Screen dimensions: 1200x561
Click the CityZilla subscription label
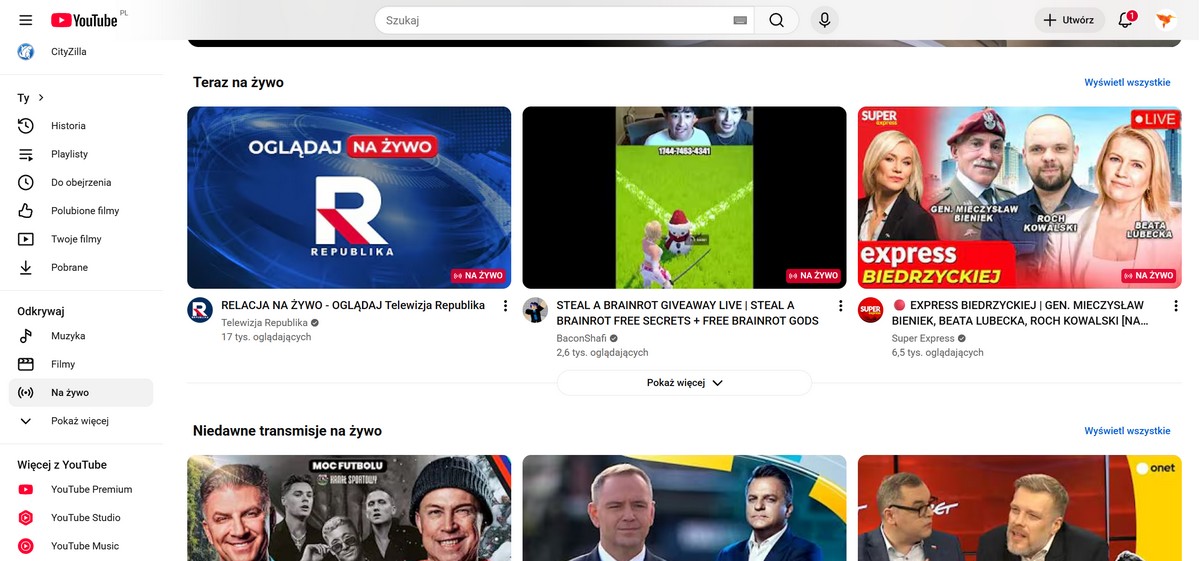pyautogui.click(x=69, y=52)
